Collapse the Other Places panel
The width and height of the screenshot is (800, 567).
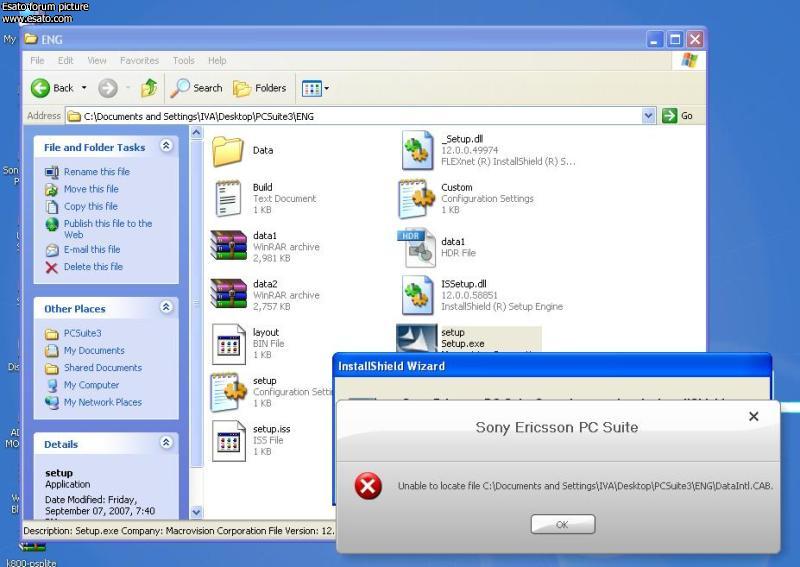click(166, 307)
